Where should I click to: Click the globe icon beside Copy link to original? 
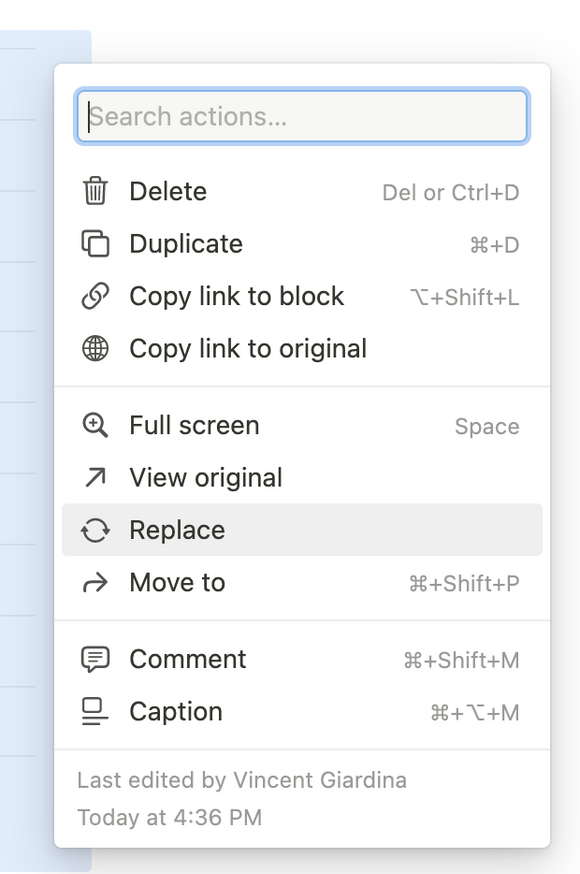95,349
